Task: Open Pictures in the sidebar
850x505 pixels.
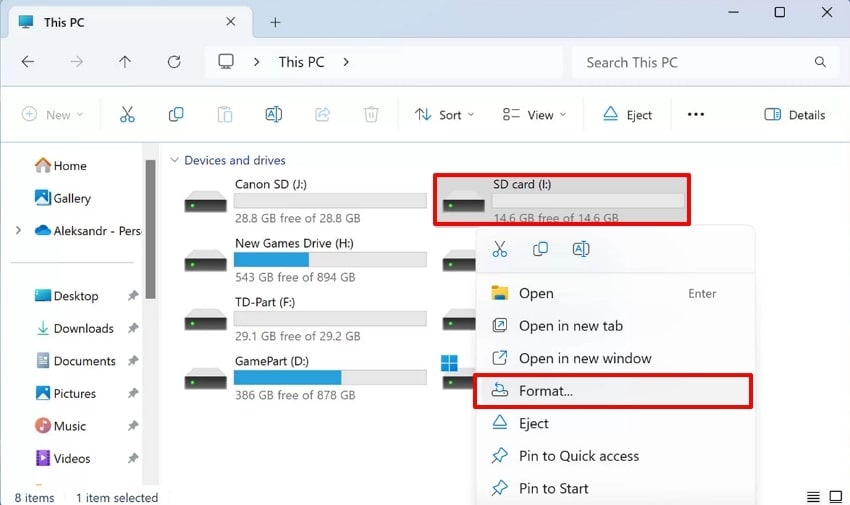Action: coord(65,393)
